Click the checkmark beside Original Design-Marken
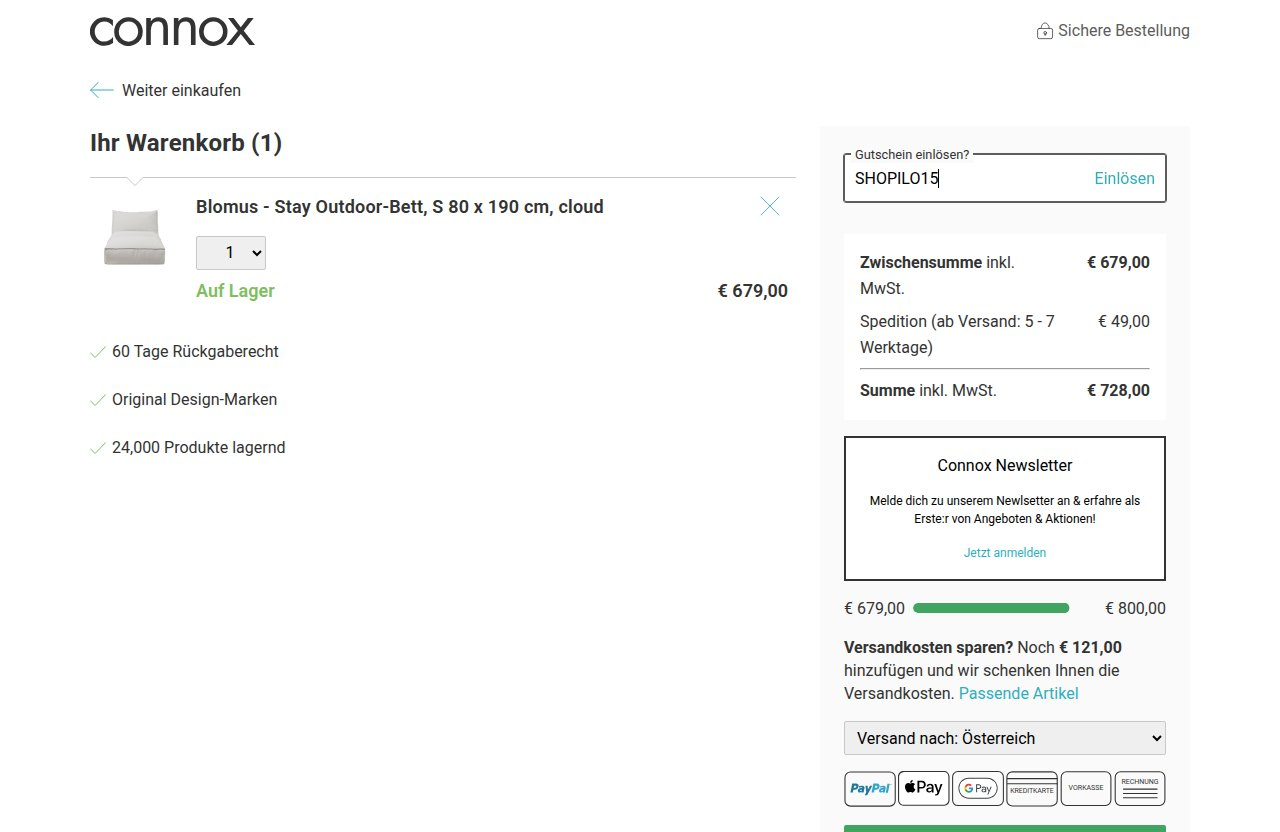This screenshot has width=1280, height=832. pos(98,400)
